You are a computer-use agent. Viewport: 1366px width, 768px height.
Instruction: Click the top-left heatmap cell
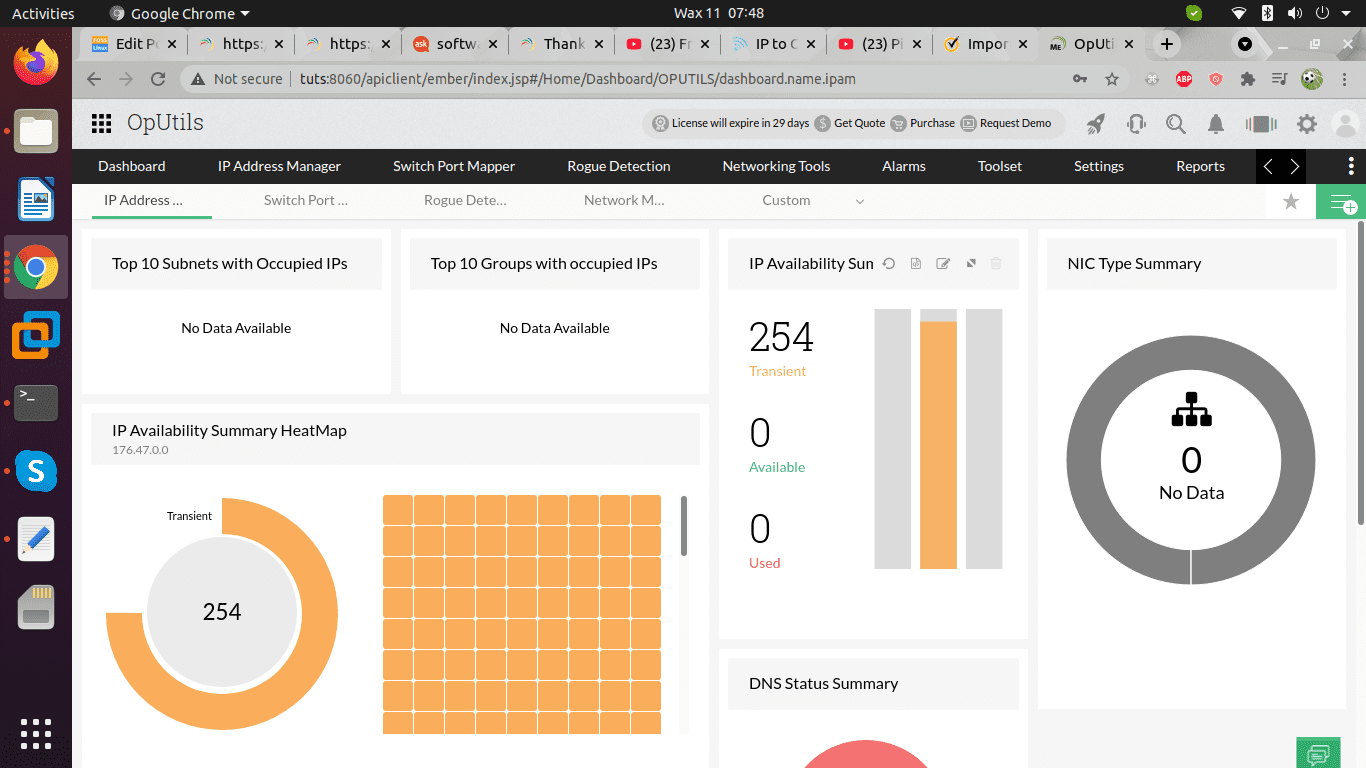(x=398, y=509)
